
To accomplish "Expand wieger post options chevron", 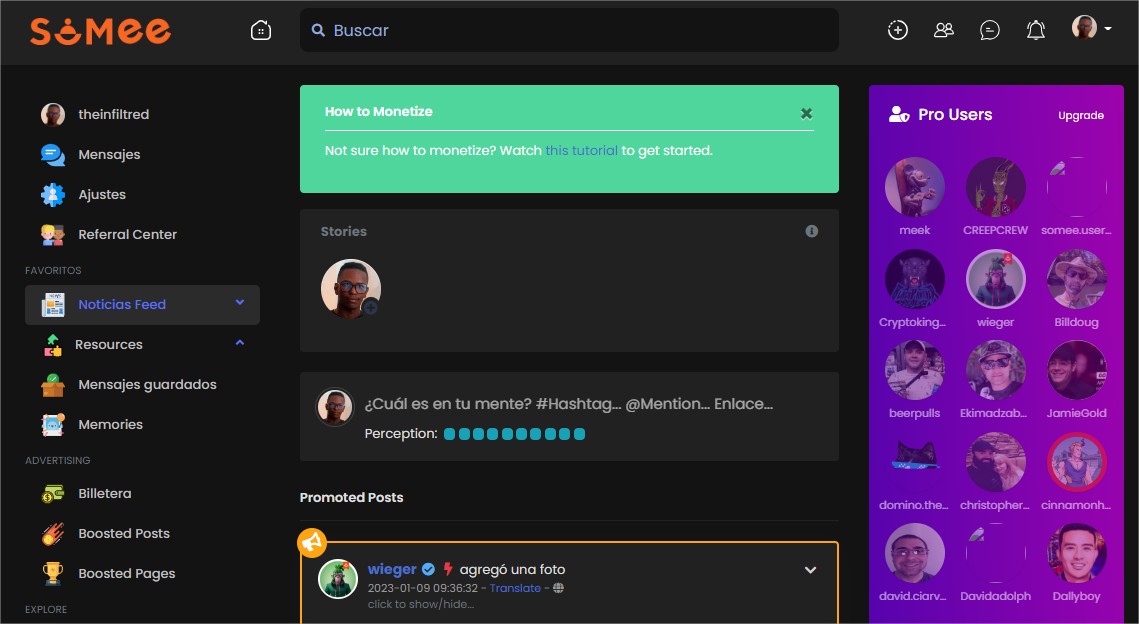I will tap(811, 570).
